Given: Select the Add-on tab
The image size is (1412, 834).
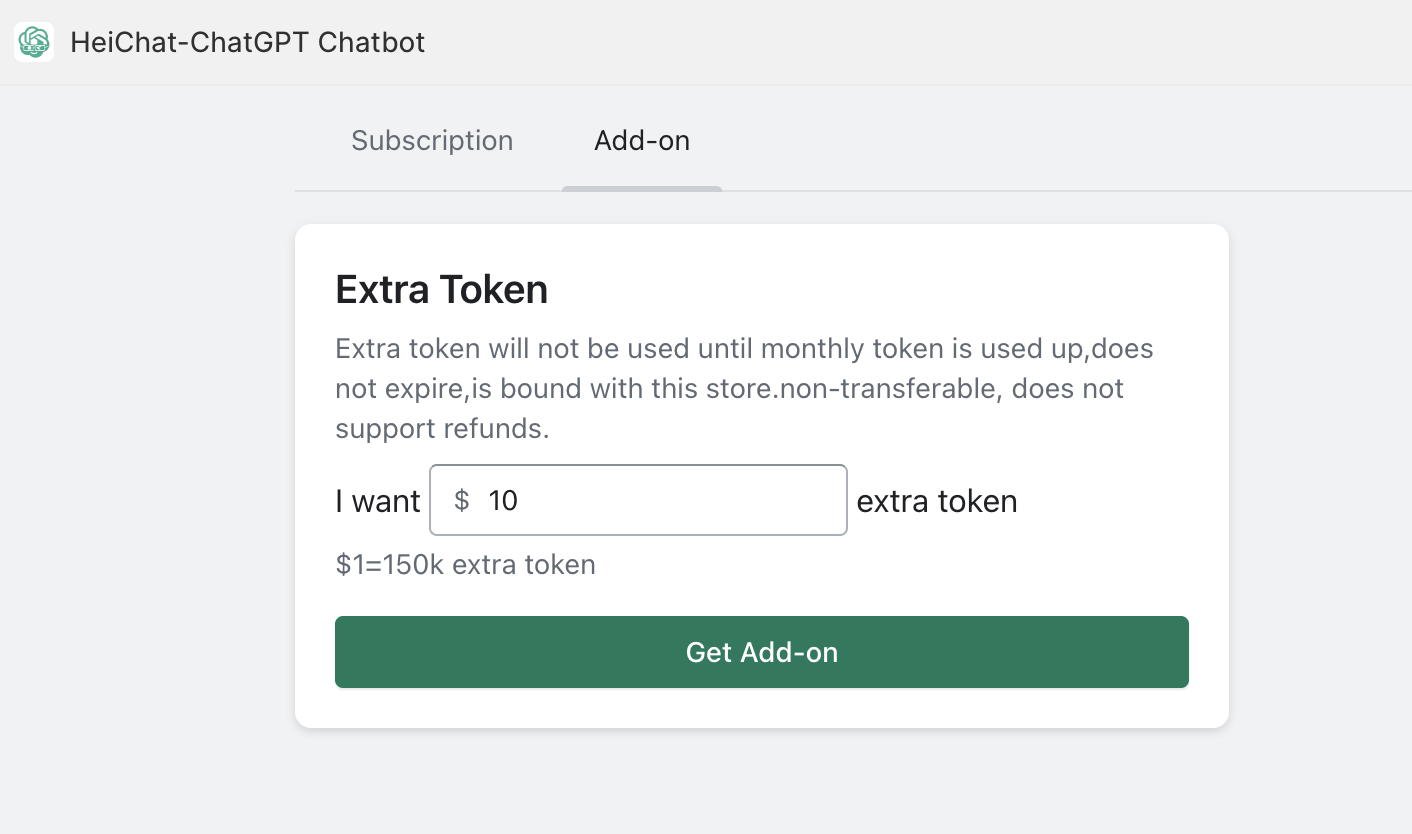Looking at the screenshot, I should (642, 140).
